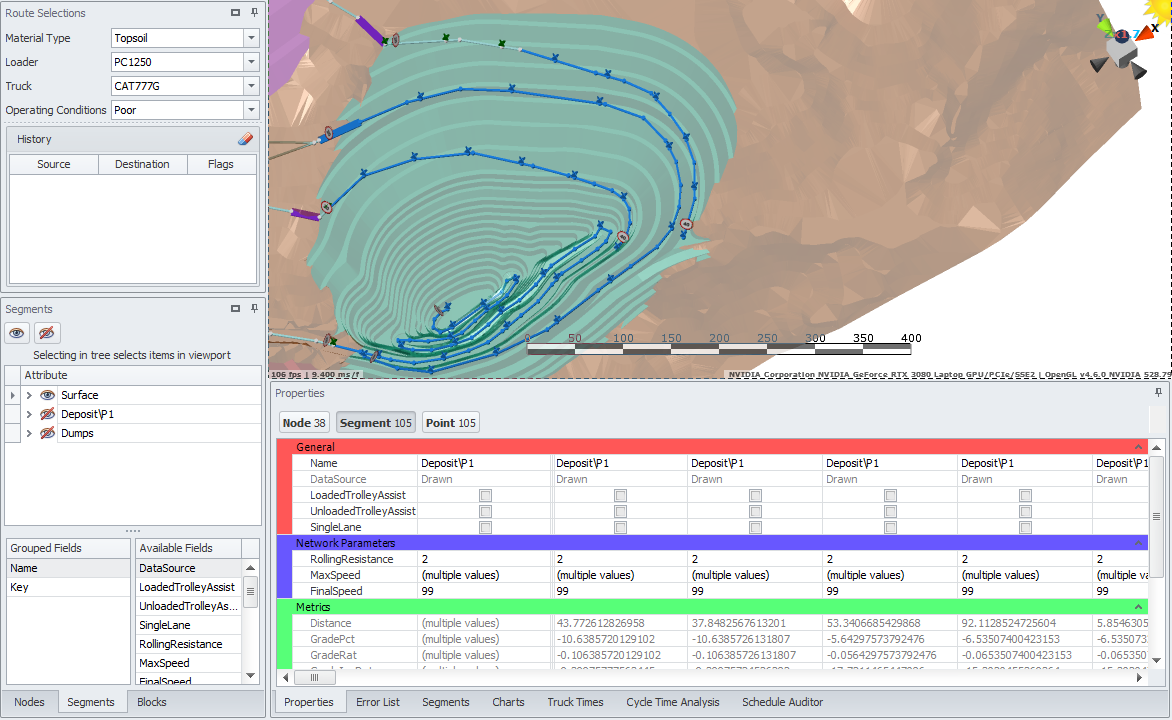The width and height of the screenshot is (1172, 720).
Task: Maximize the Segments panel
Action: point(235,309)
